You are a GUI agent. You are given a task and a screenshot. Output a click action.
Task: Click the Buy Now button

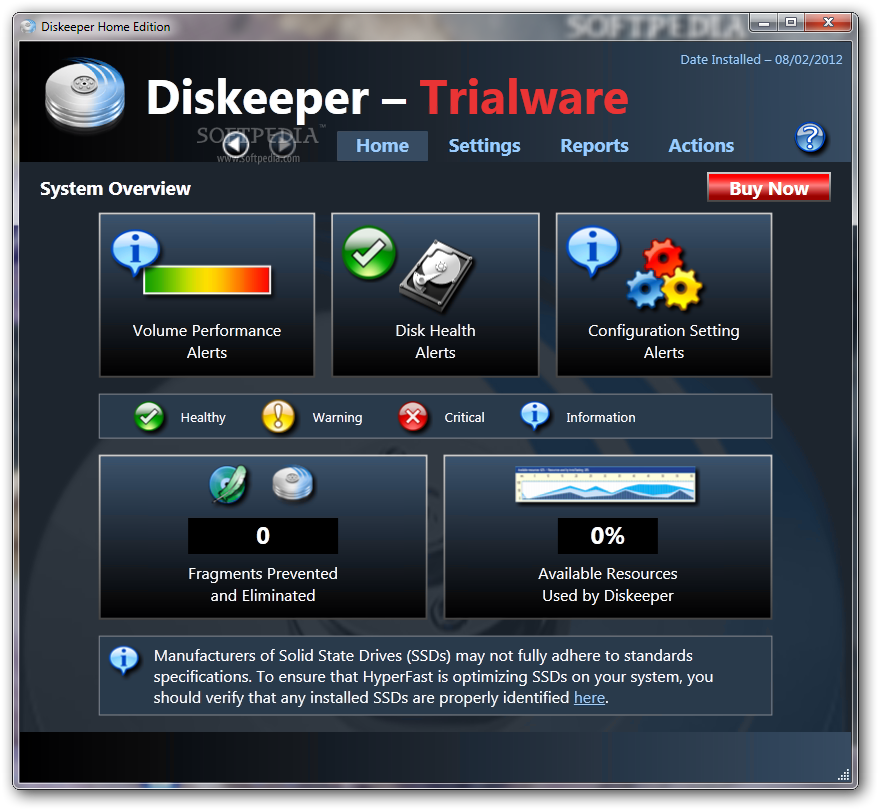[769, 188]
